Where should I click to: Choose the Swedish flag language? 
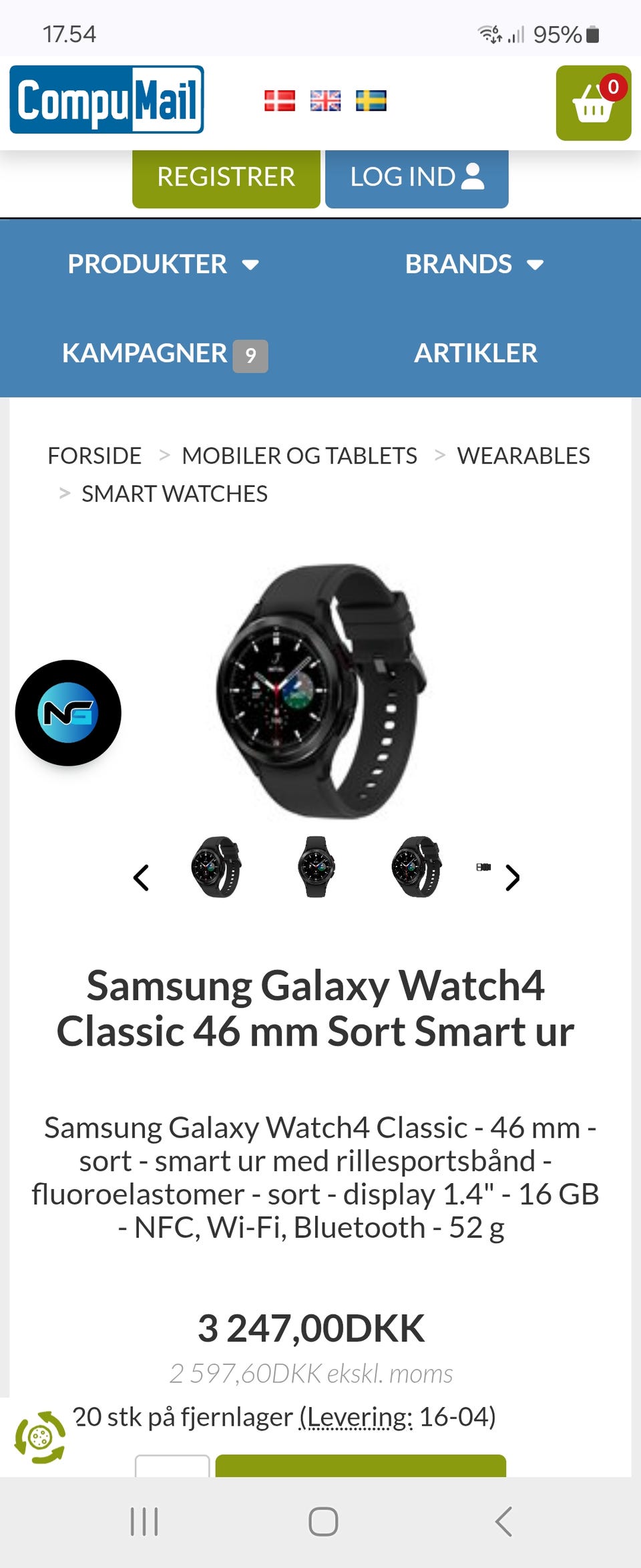click(371, 101)
